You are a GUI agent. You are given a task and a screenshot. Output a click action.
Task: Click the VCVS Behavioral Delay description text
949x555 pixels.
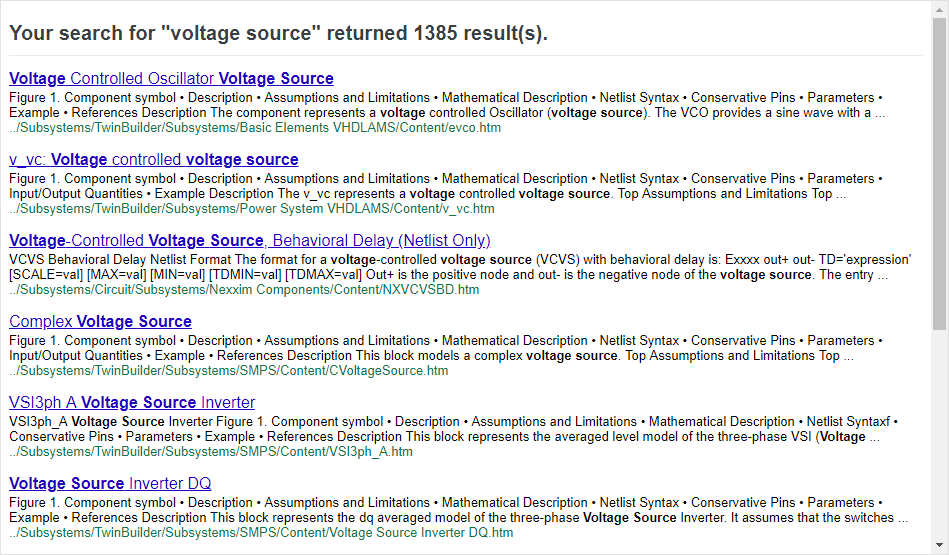pos(460,268)
